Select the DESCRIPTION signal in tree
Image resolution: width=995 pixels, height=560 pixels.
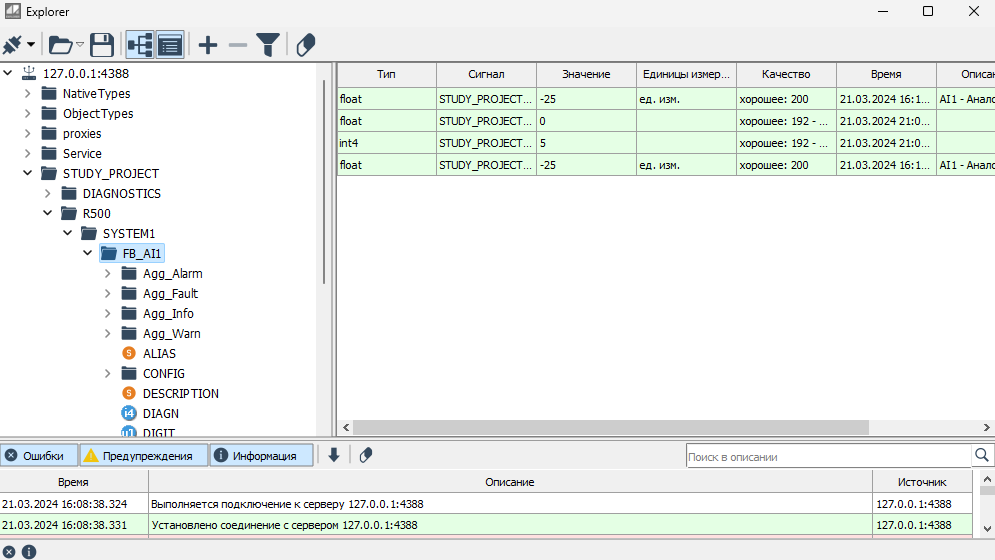pos(180,394)
